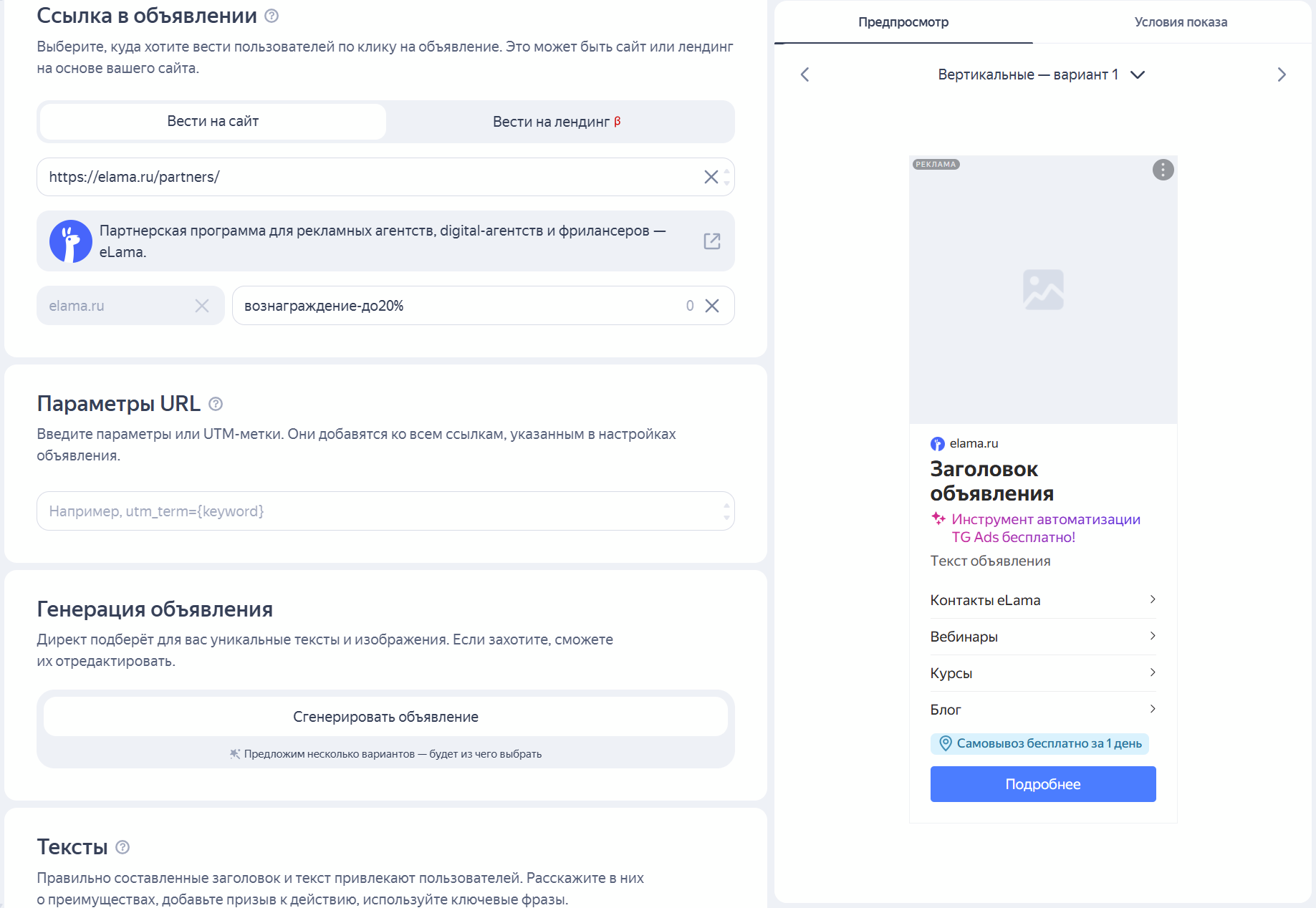Clear the elama.ru/partners URL field
The image size is (1316, 908).
point(711,177)
